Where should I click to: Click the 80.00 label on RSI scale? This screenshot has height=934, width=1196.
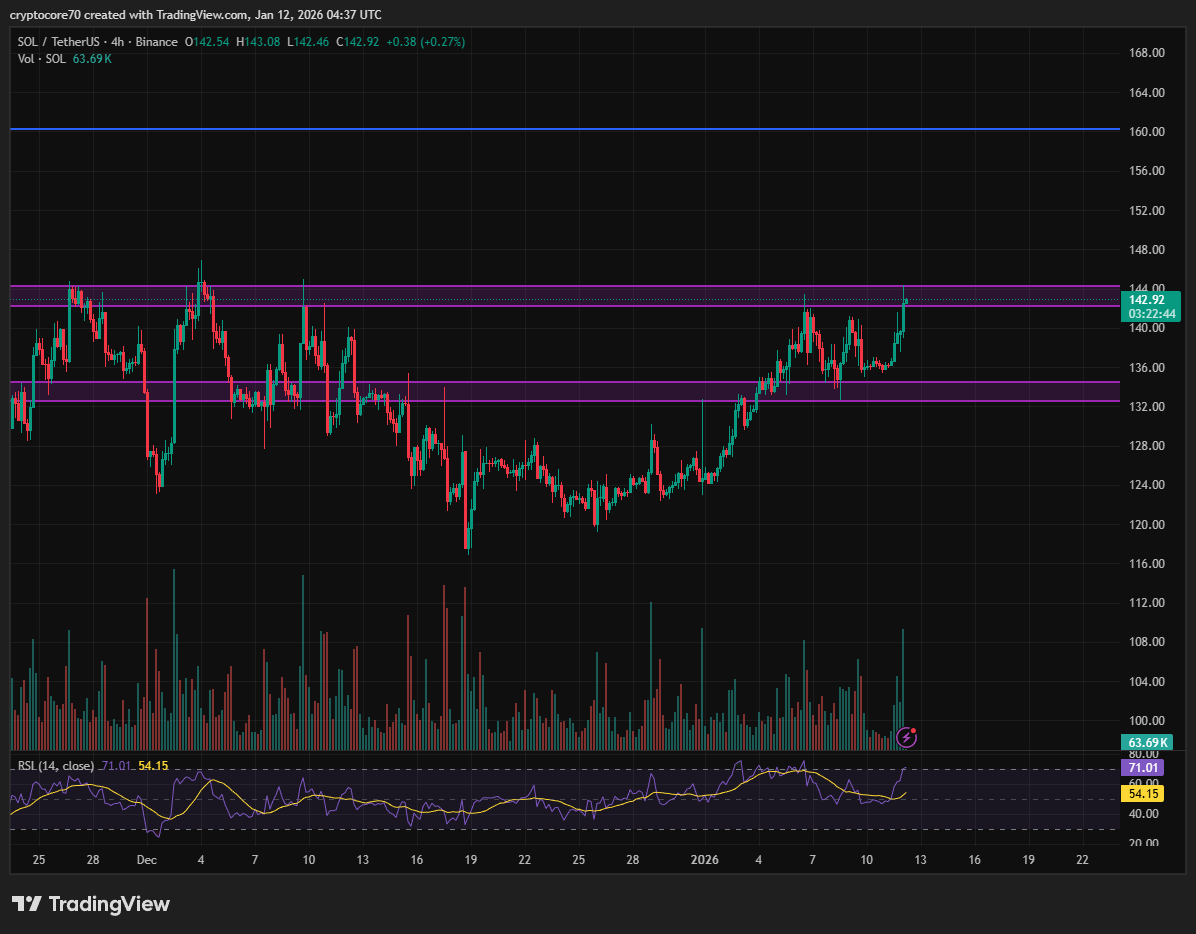click(1143, 755)
